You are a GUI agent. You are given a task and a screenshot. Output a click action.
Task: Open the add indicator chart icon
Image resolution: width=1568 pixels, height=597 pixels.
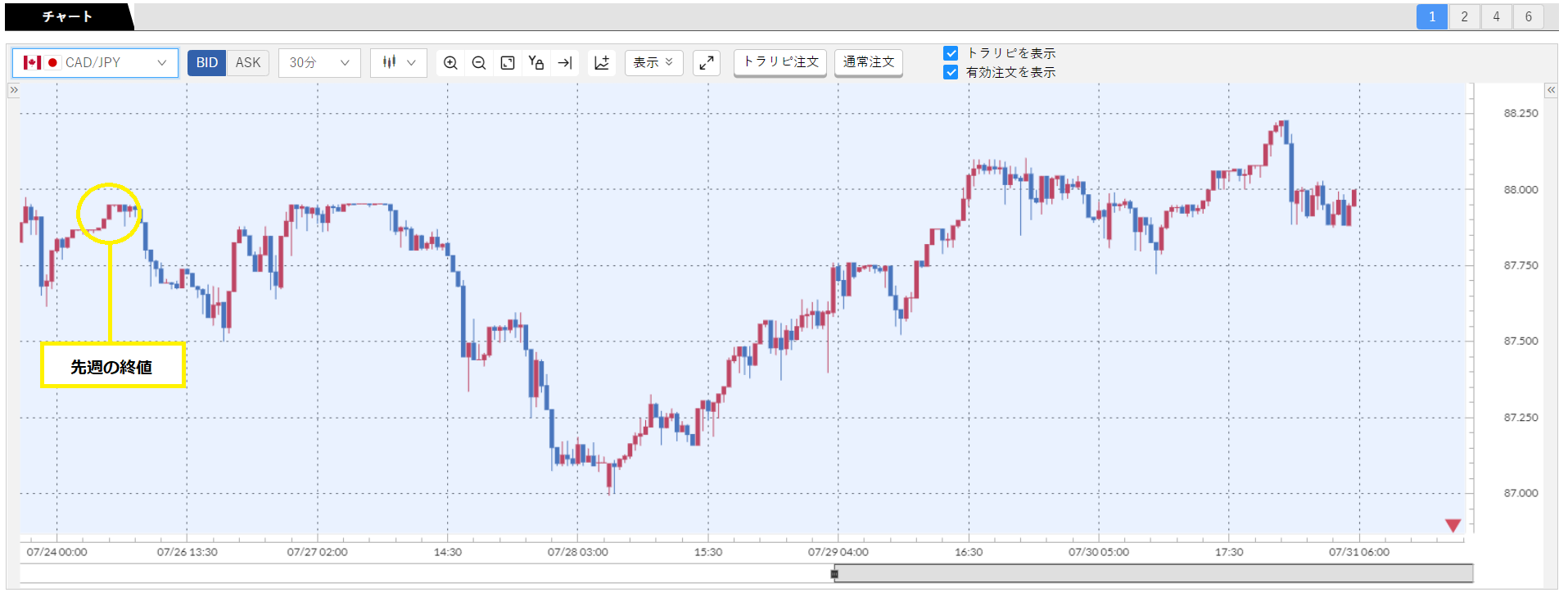coord(602,62)
